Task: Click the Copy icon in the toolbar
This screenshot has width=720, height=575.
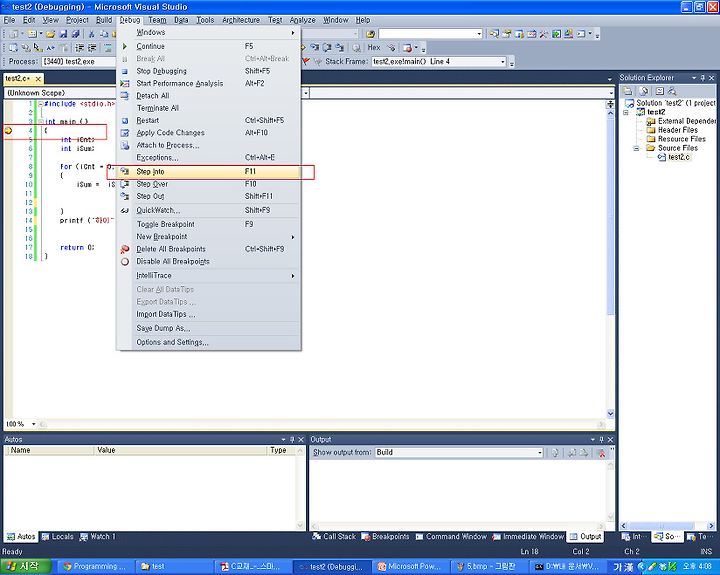Action: pos(104,34)
